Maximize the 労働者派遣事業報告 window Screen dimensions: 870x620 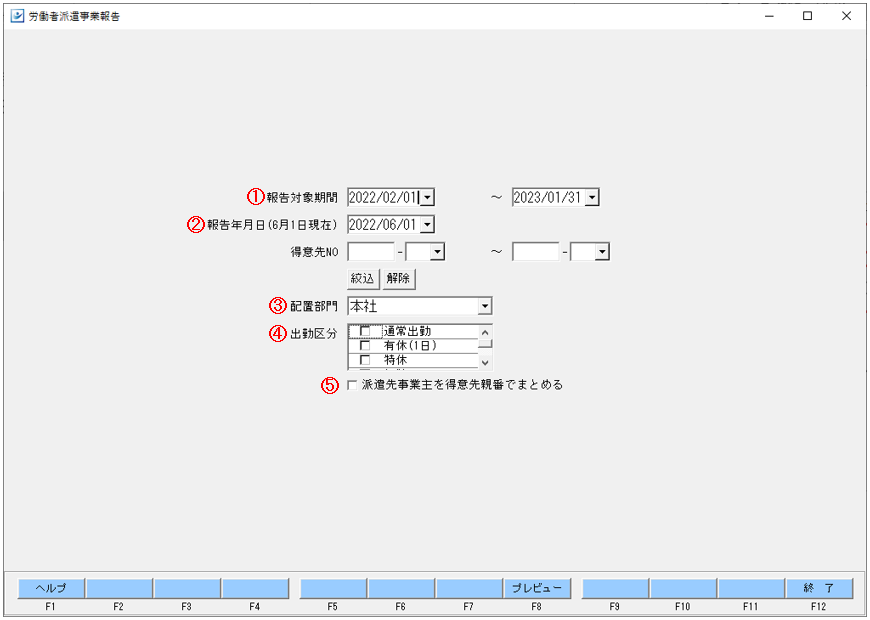tap(808, 16)
